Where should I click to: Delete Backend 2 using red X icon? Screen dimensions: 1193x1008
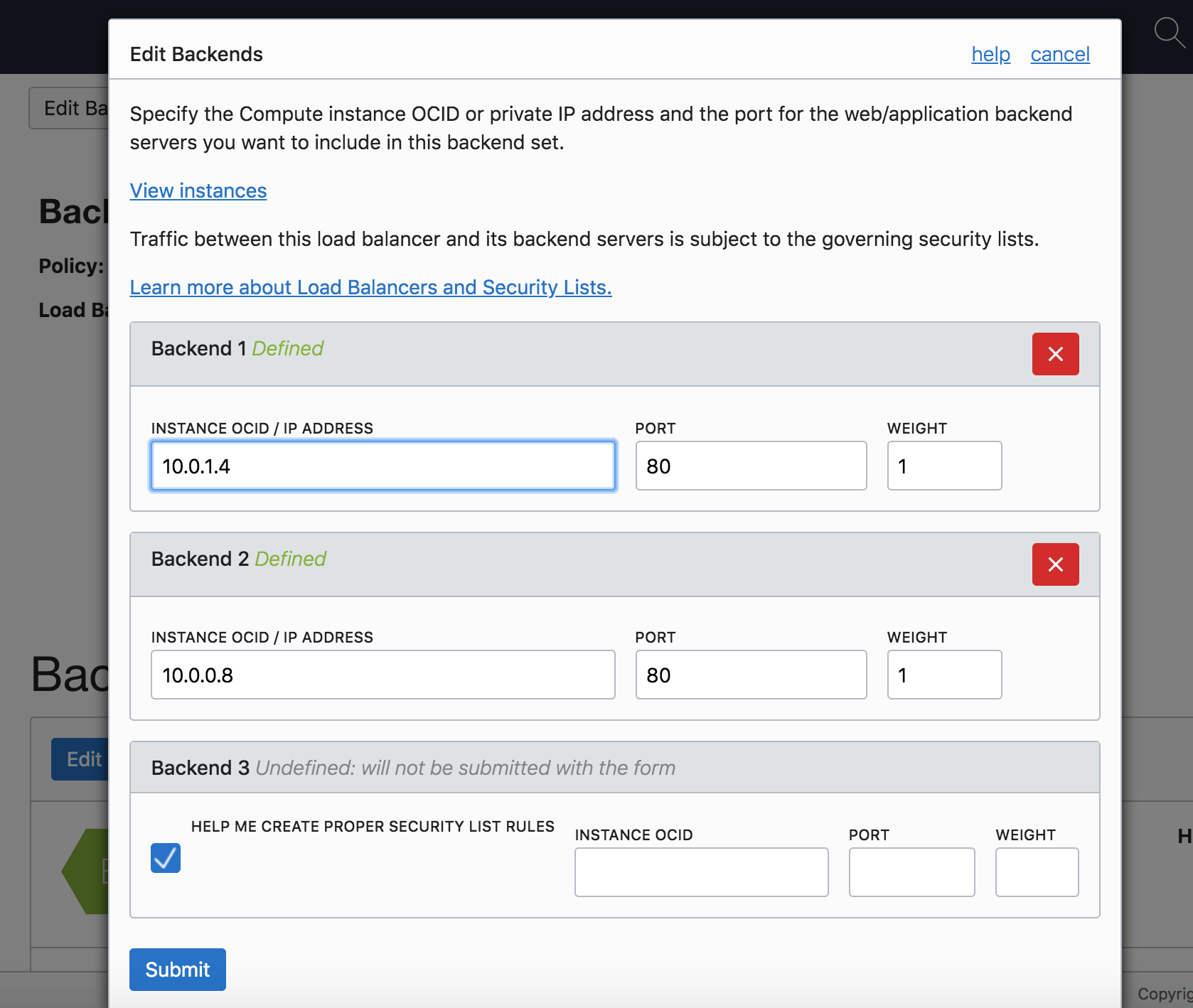pyautogui.click(x=1055, y=564)
